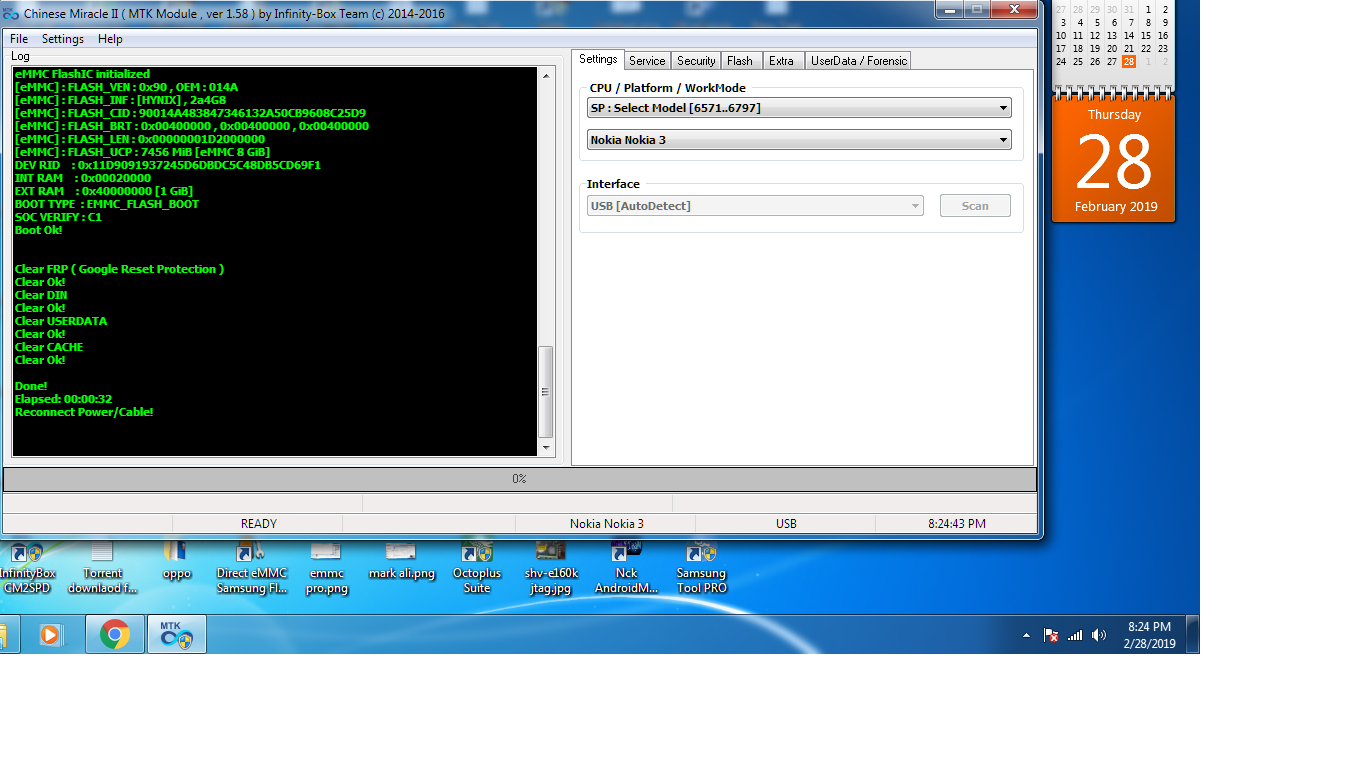This screenshot has height=768, width=1360.
Task: Expand the Nokia Nokia 3 model dropdown
Action: (x=799, y=140)
